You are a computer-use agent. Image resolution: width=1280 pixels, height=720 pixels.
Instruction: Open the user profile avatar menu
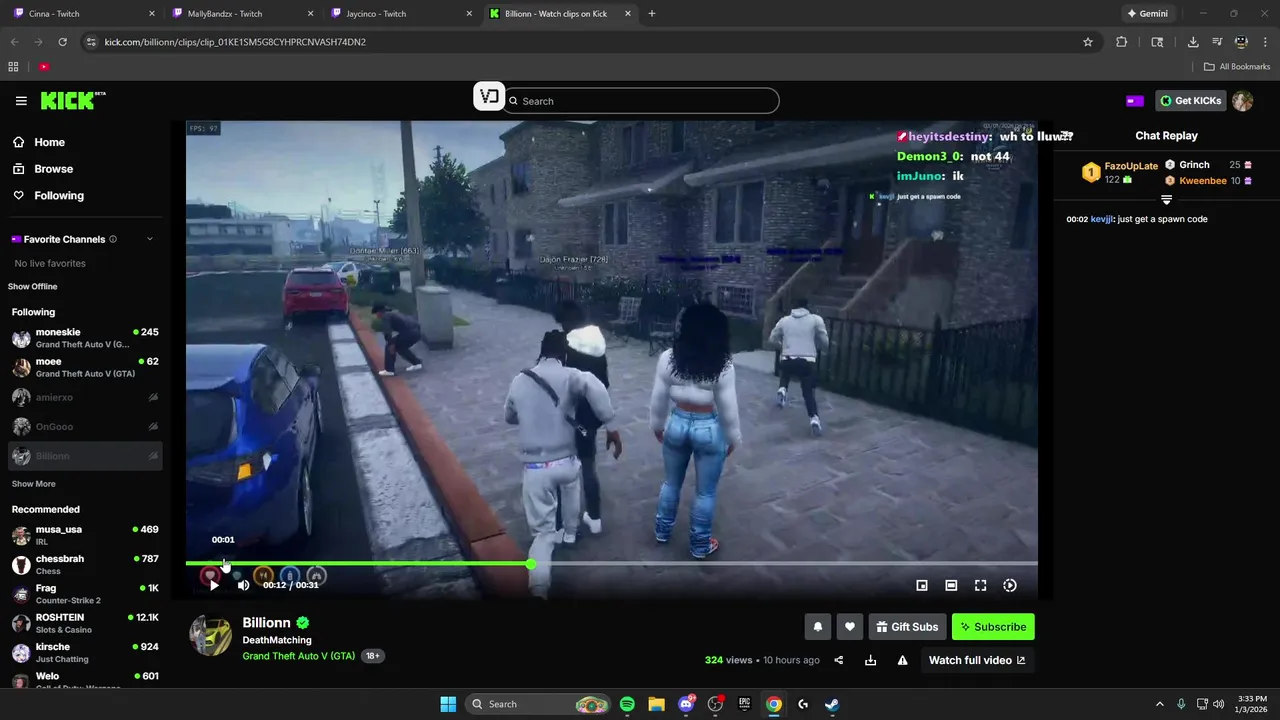coord(1243,101)
